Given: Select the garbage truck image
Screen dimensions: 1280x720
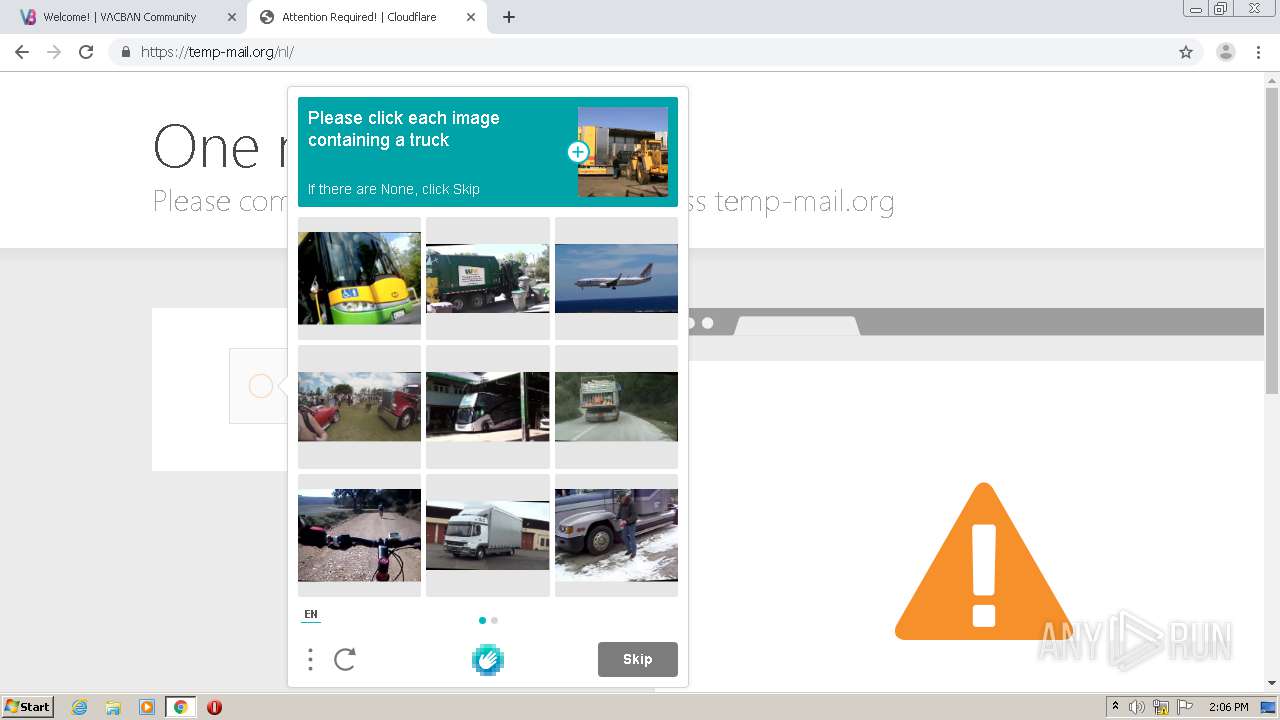Looking at the screenshot, I should point(487,278).
